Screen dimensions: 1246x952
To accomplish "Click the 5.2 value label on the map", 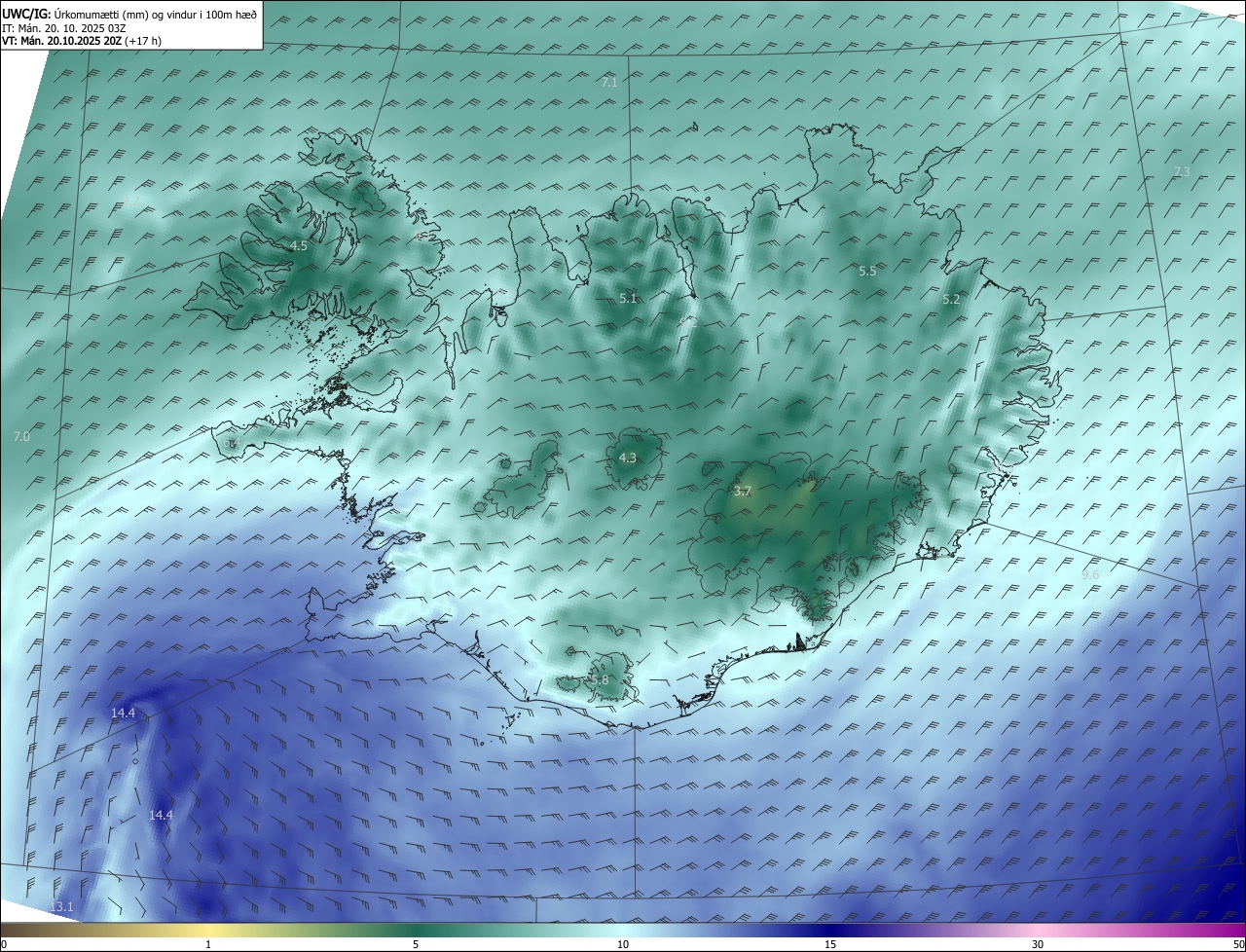I will click(x=951, y=300).
